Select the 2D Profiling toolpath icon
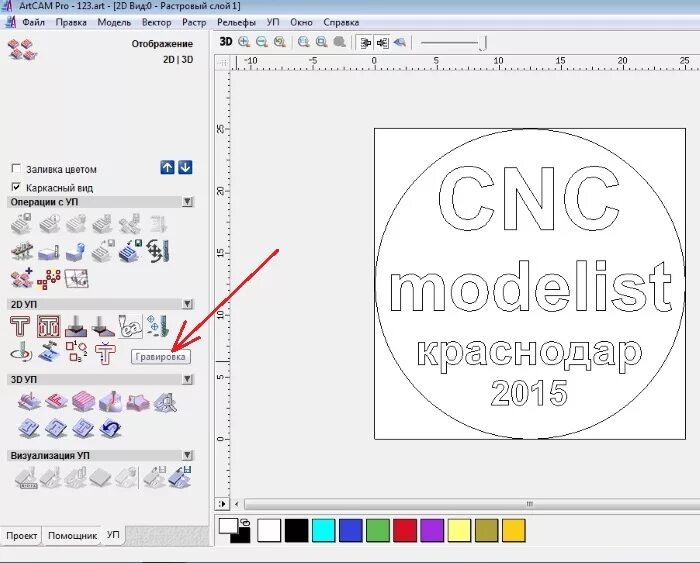 coord(20,326)
